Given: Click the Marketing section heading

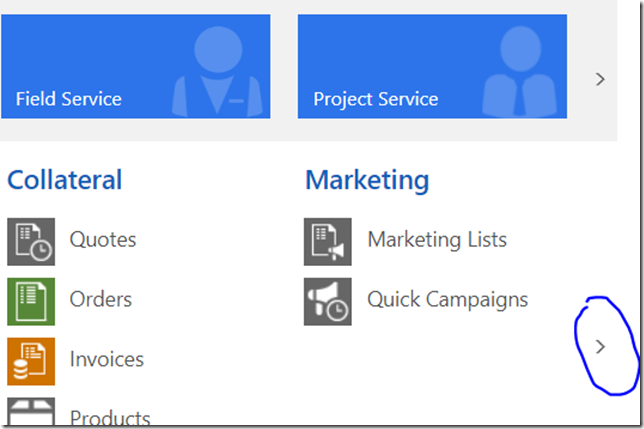Looking at the screenshot, I should click(367, 181).
